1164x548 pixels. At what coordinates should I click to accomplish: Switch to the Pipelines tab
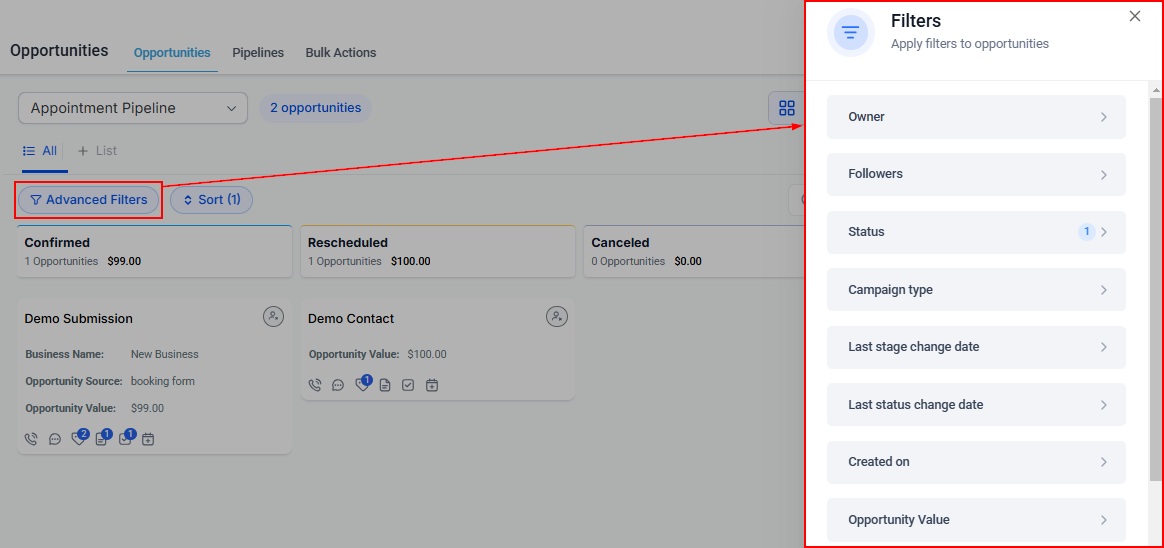258,53
